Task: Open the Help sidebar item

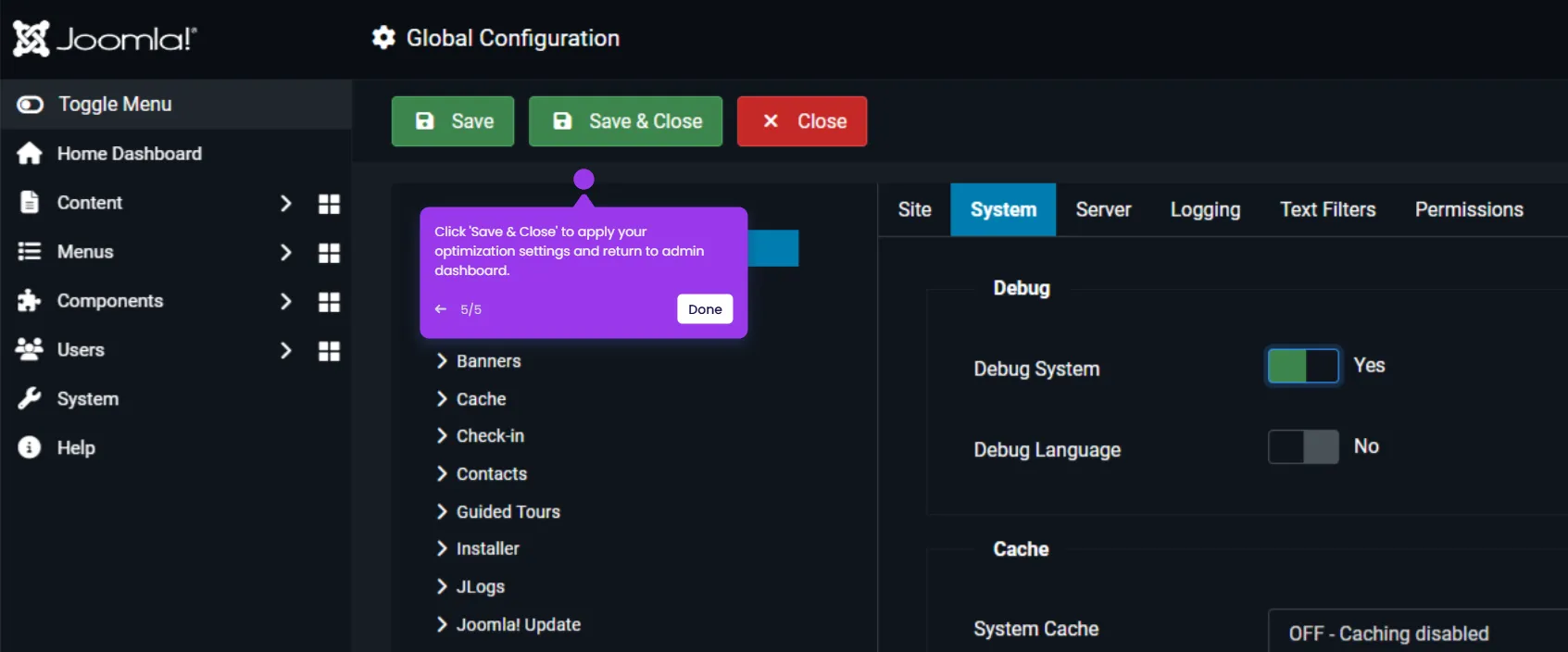Action: (76, 448)
